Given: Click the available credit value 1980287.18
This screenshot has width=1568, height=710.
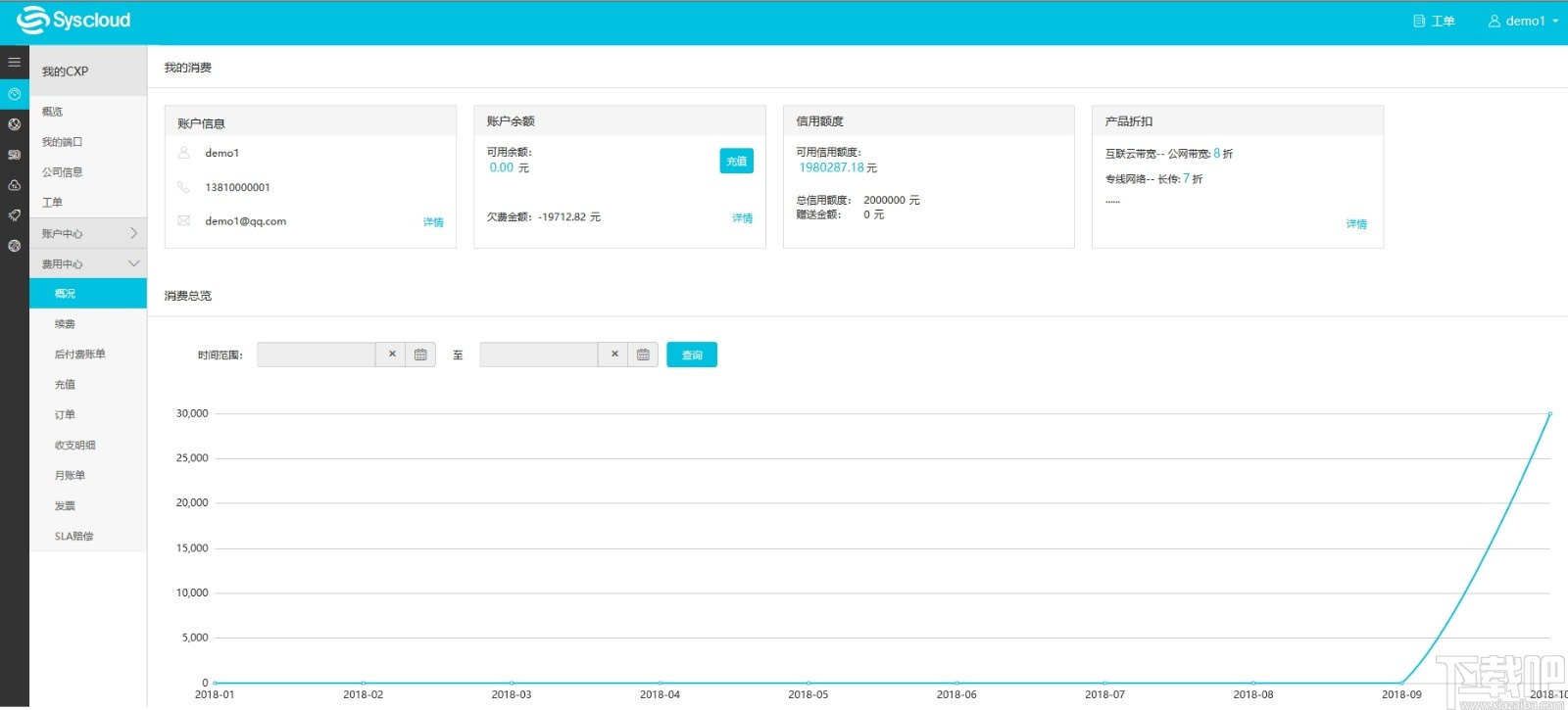Looking at the screenshot, I should pos(832,167).
